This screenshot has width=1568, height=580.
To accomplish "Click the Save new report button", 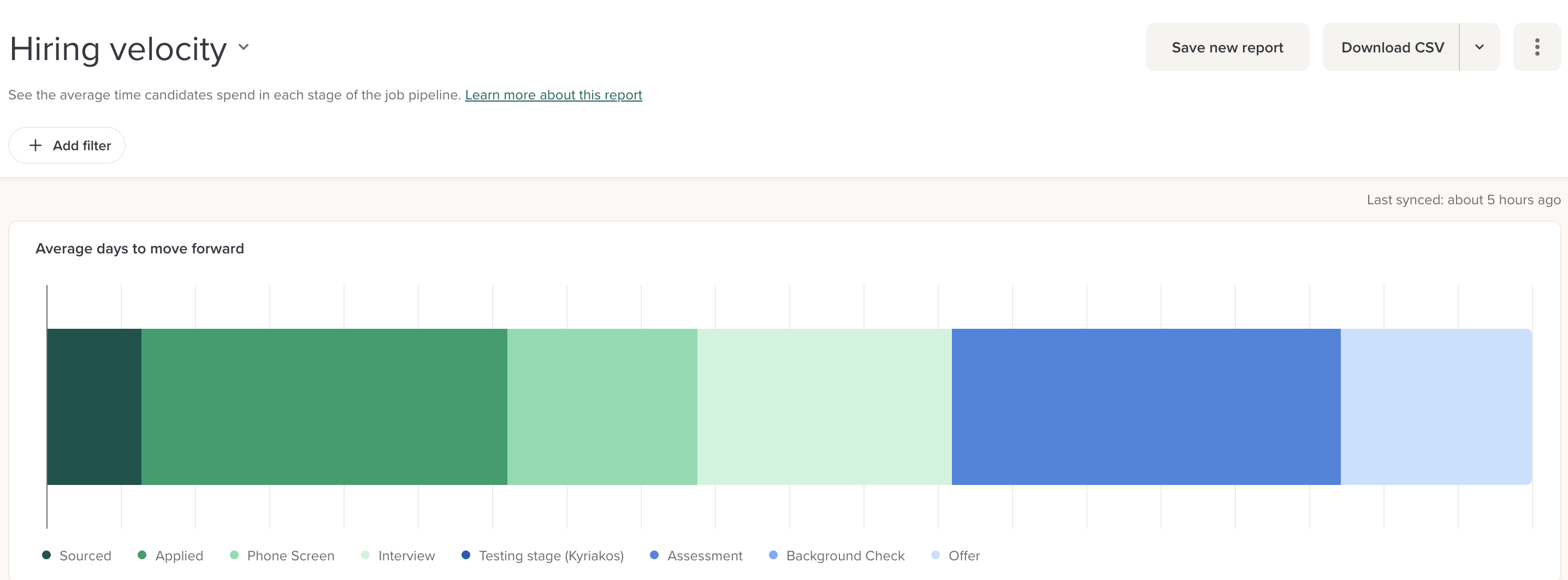I will click(1227, 48).
